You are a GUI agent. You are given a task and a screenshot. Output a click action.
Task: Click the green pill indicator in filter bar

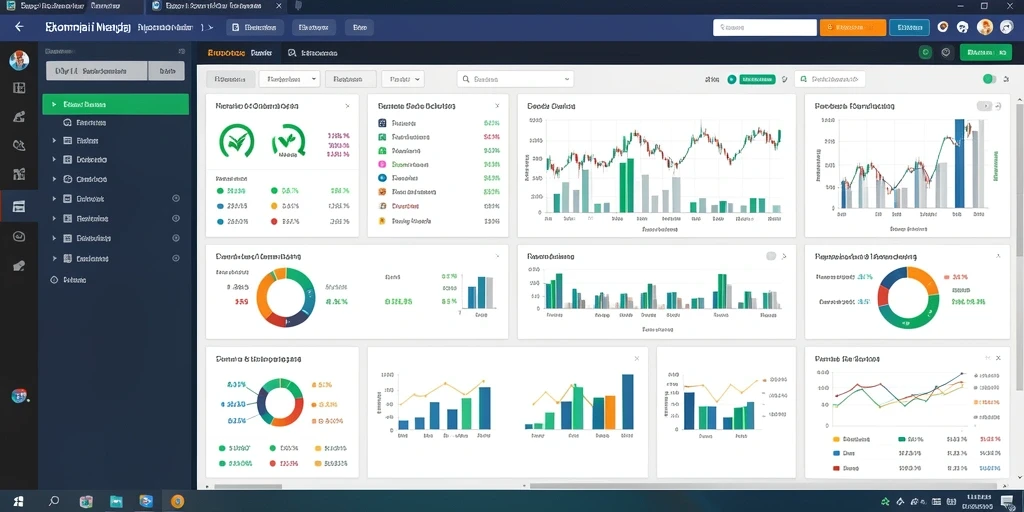(757, 80)
